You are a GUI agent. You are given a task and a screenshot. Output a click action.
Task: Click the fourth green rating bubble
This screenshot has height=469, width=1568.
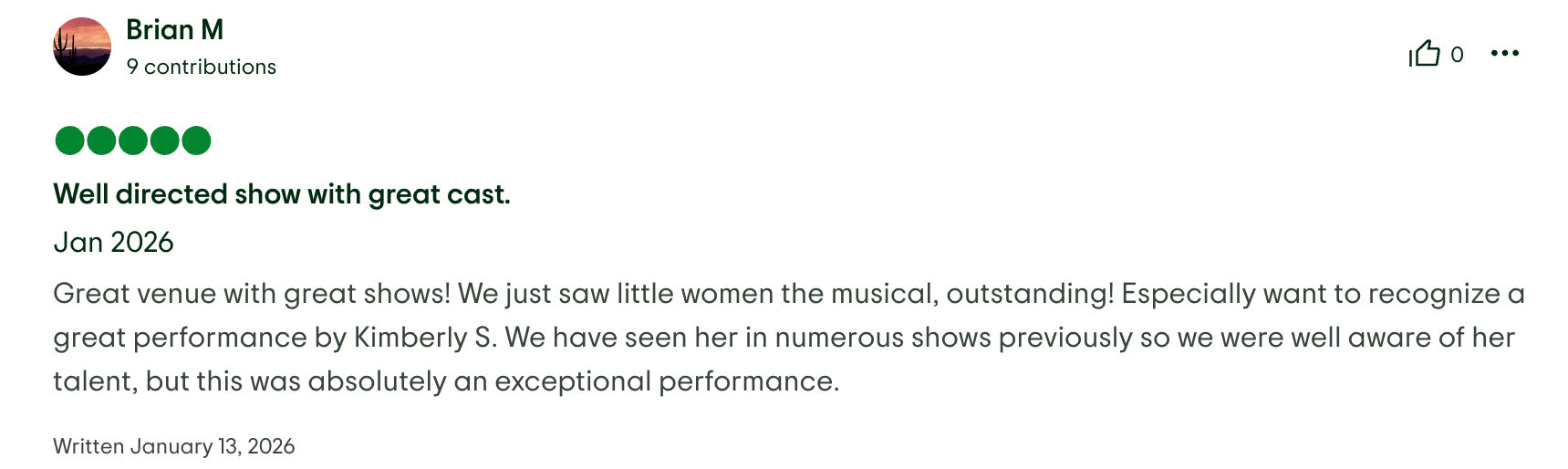tap(164, 141)
